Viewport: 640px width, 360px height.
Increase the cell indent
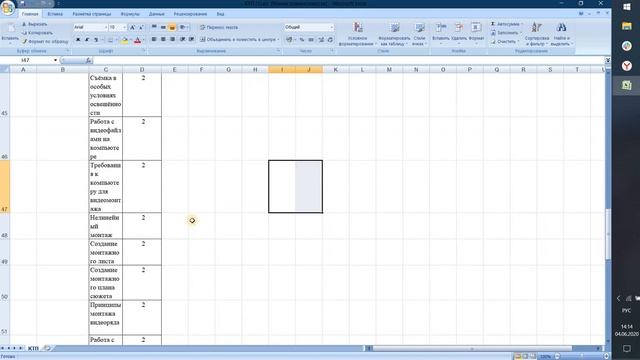pos(191,39)
